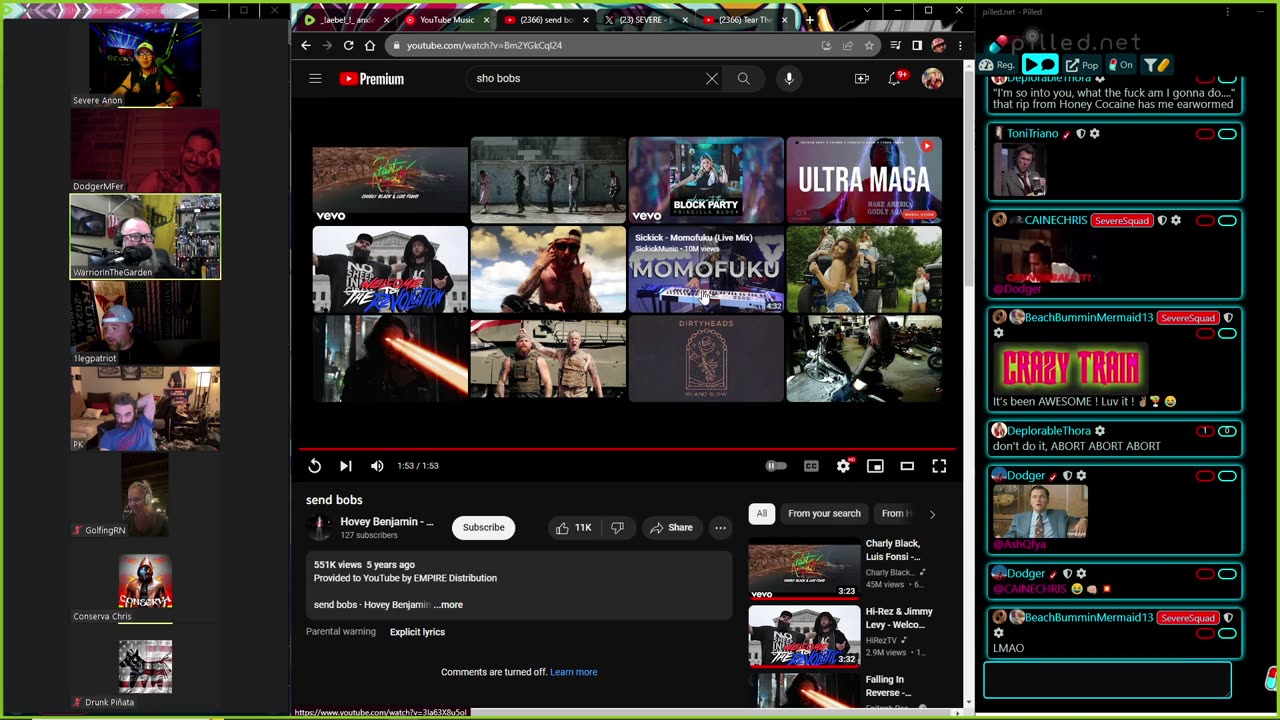1280x720 pixels.
Task: Share the 'send bobs' video
Action: (671, 528)
